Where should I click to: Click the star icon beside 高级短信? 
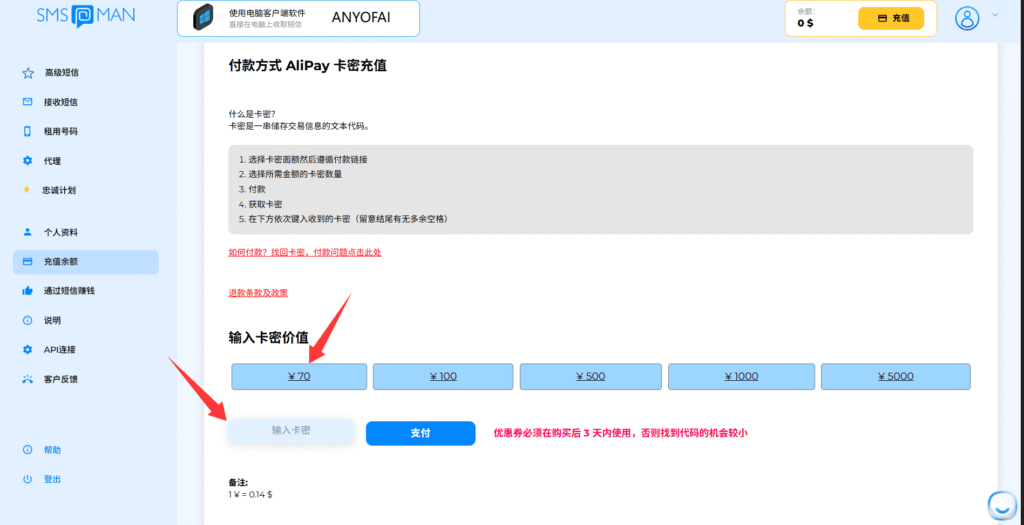tap(27, 73)
